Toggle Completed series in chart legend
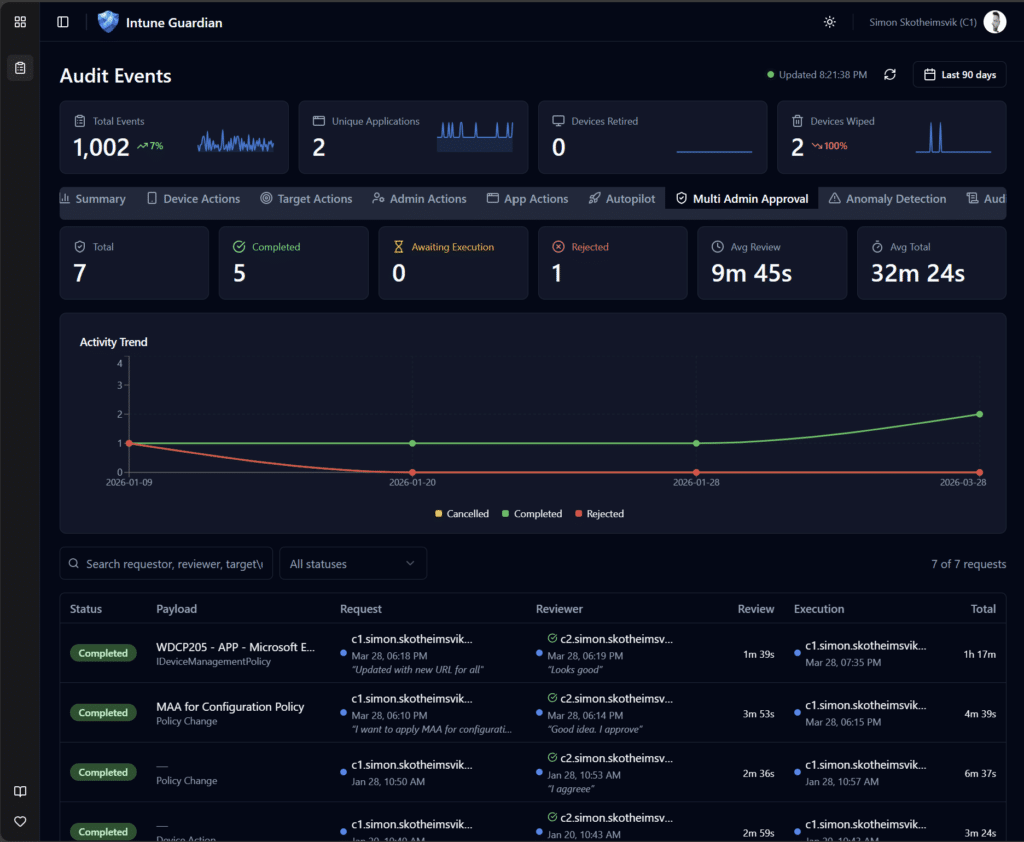Screen dimensions: 1024x842 point(531,514)
